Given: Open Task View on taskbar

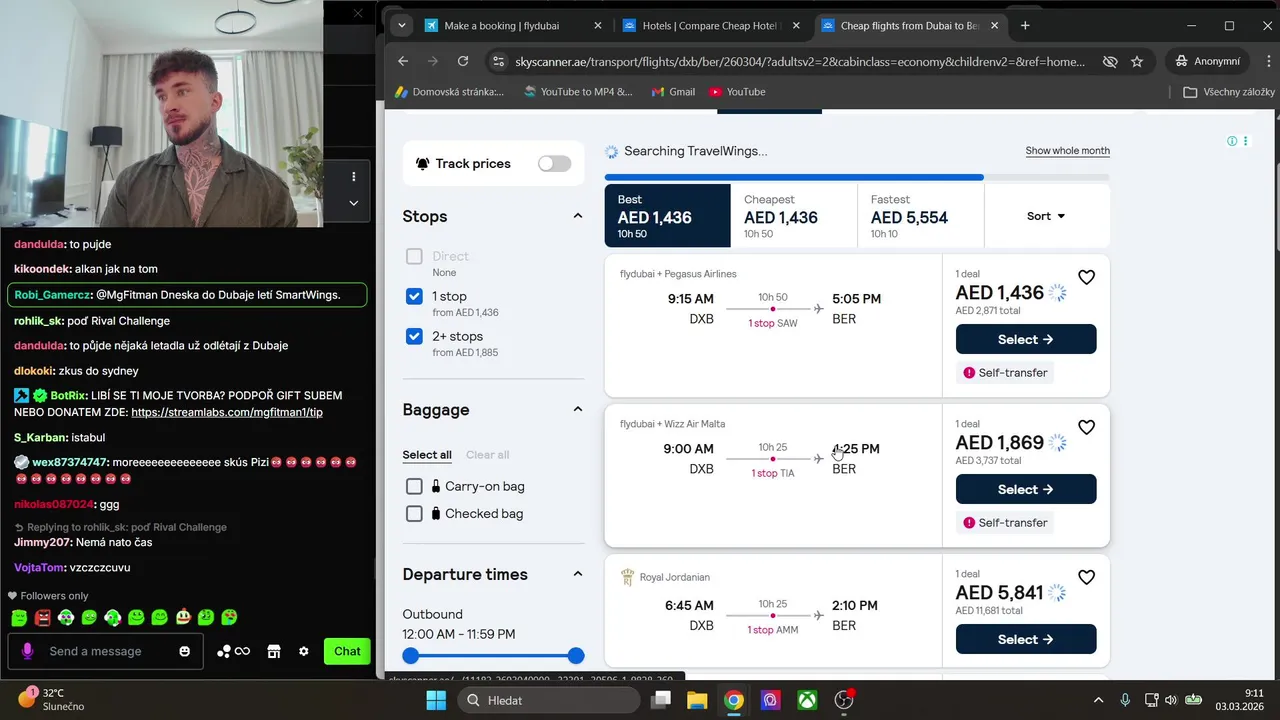Looking at the screenshot, I should 661,700.
